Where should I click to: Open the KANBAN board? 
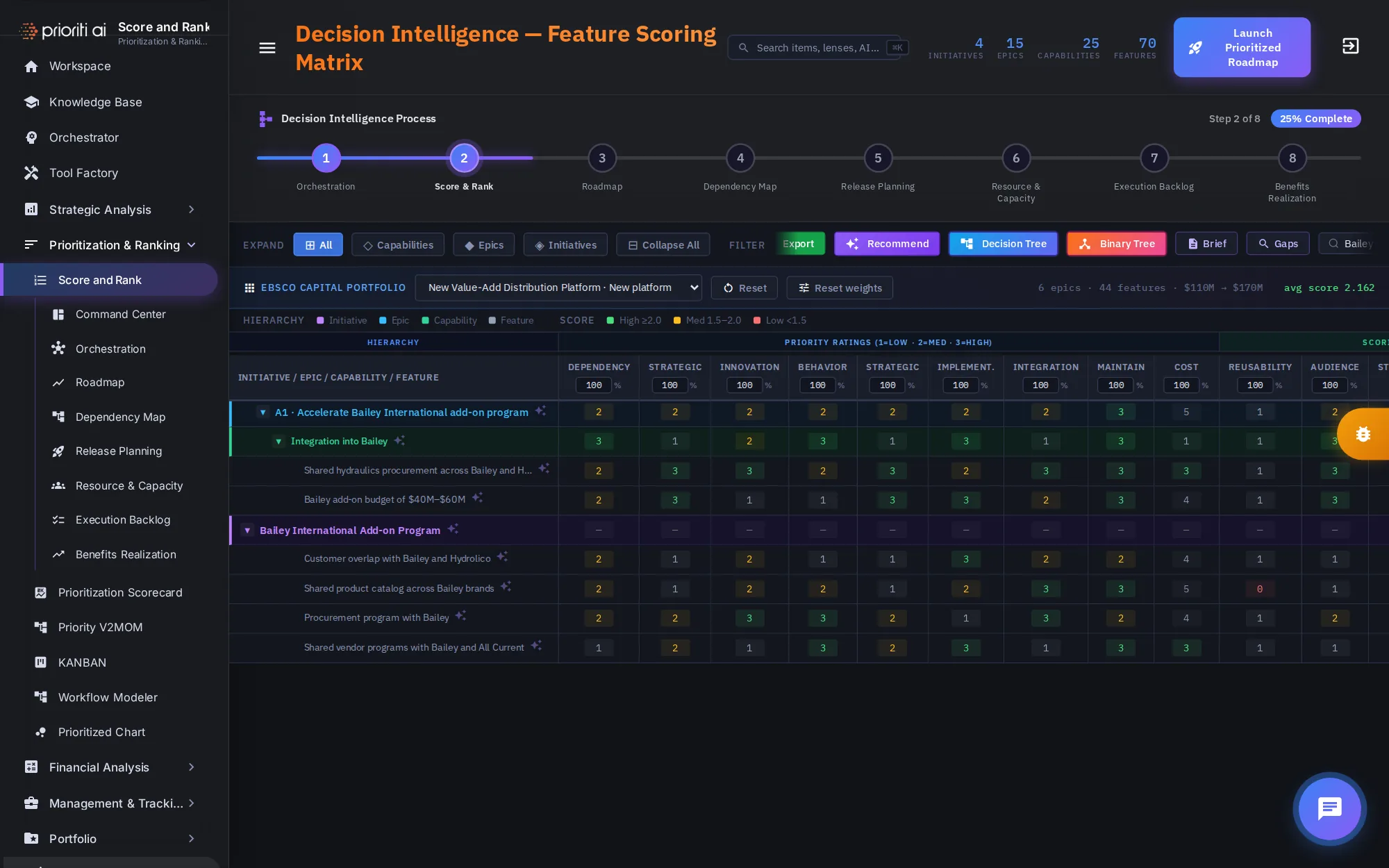pyautogui.click(x=82, y=662)
